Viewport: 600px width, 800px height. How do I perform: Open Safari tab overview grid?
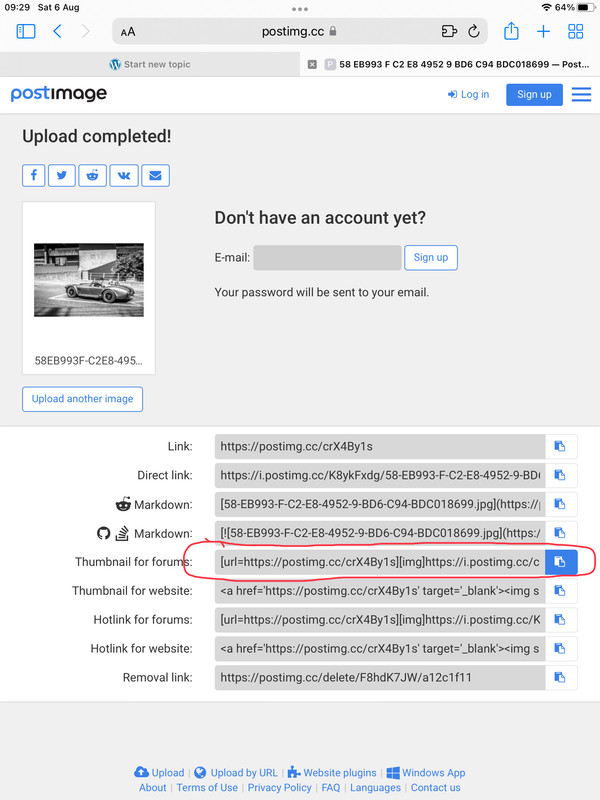[x=576, y=32]
